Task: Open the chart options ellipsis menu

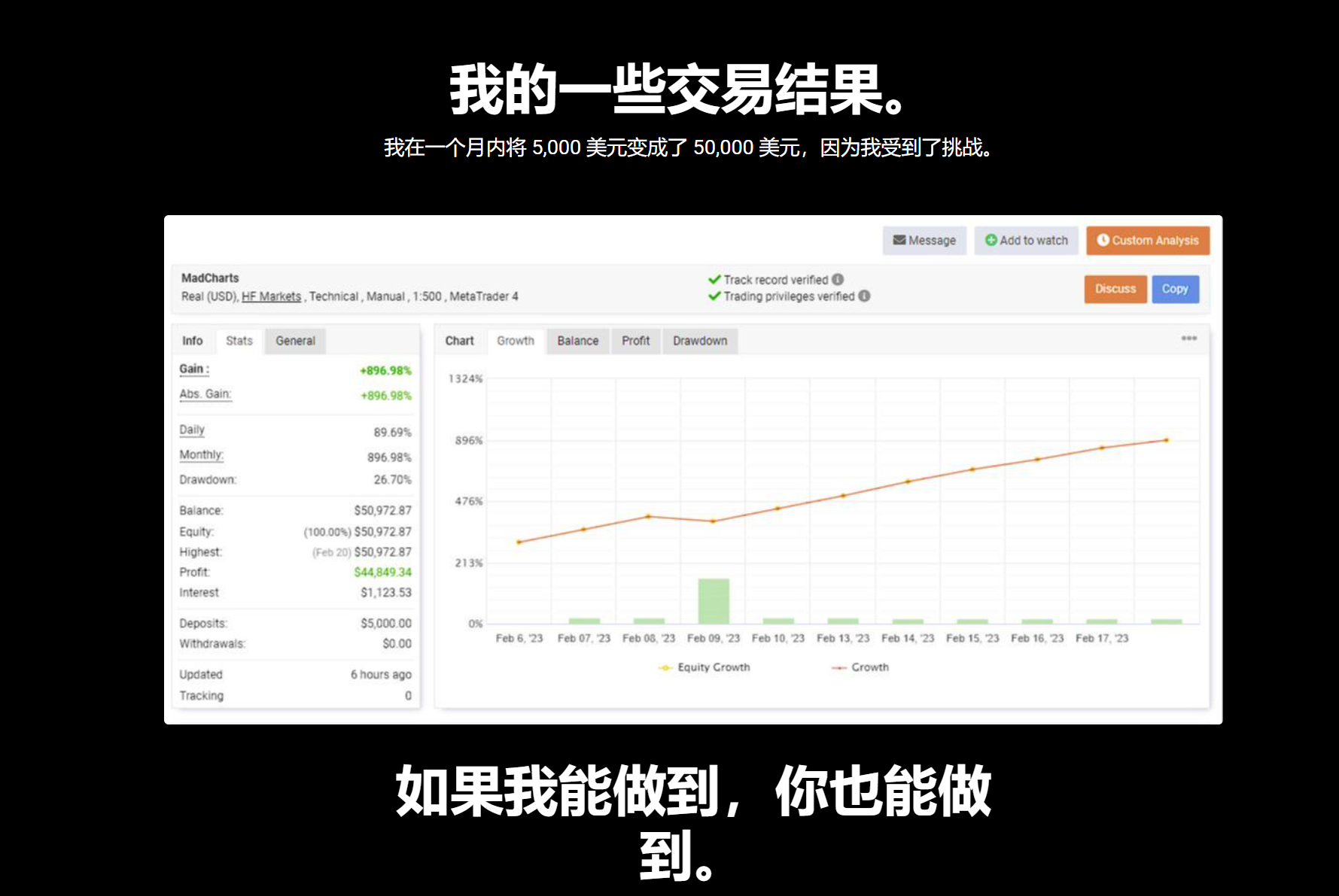Action: tap(1189, 339)
